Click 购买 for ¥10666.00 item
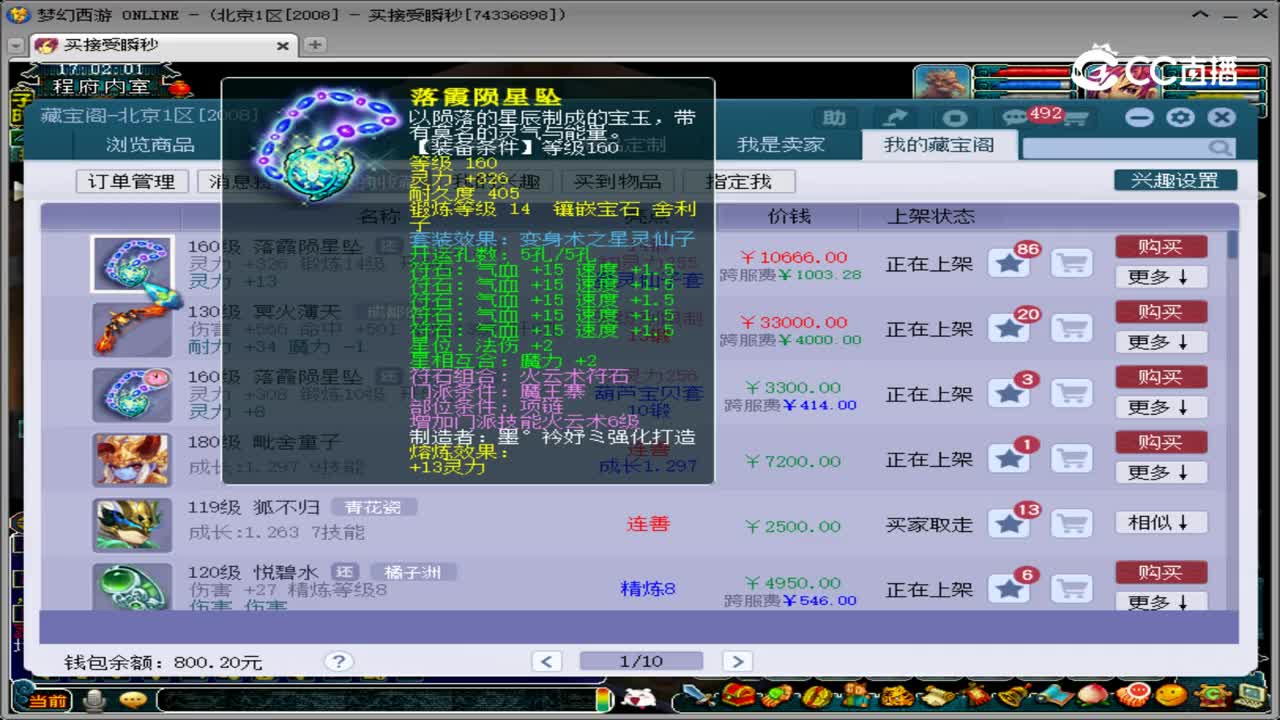Viewport: 1280px width, 720px height. coord(1161,247)
